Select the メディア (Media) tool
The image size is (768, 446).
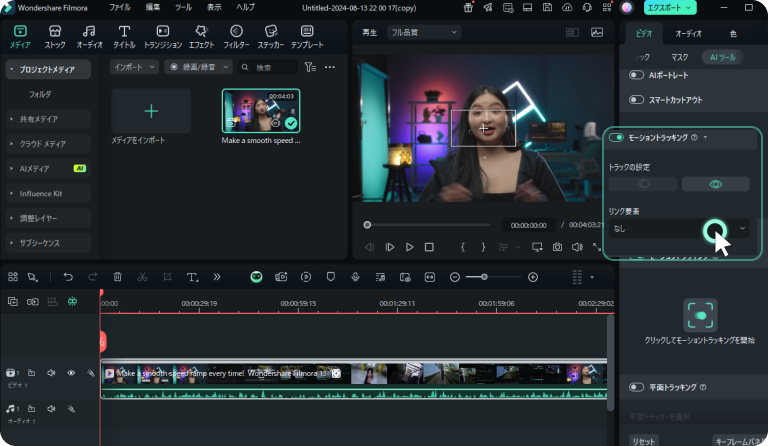click(20, 37)
